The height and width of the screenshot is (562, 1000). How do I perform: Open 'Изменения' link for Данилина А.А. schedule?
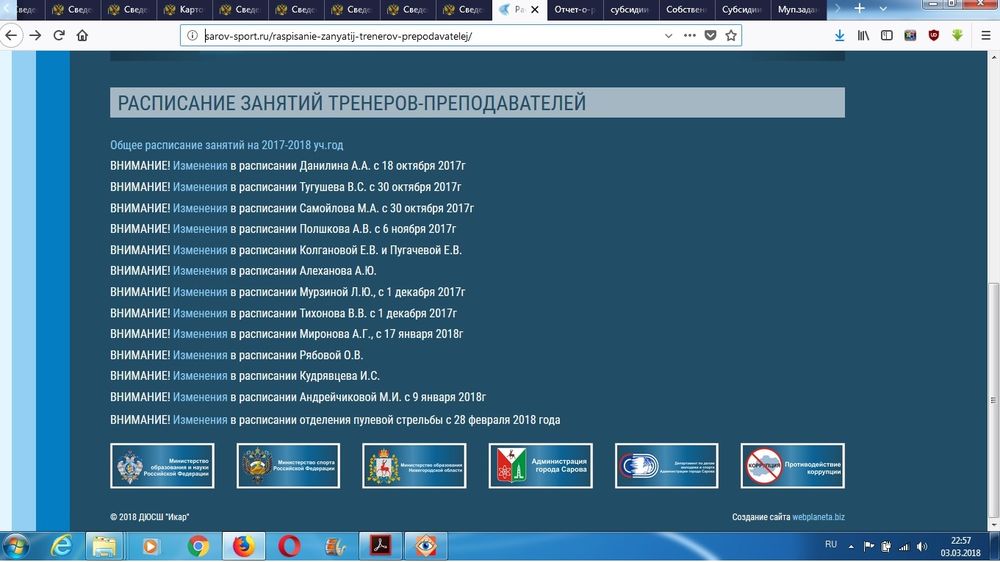tap(200, 166)
